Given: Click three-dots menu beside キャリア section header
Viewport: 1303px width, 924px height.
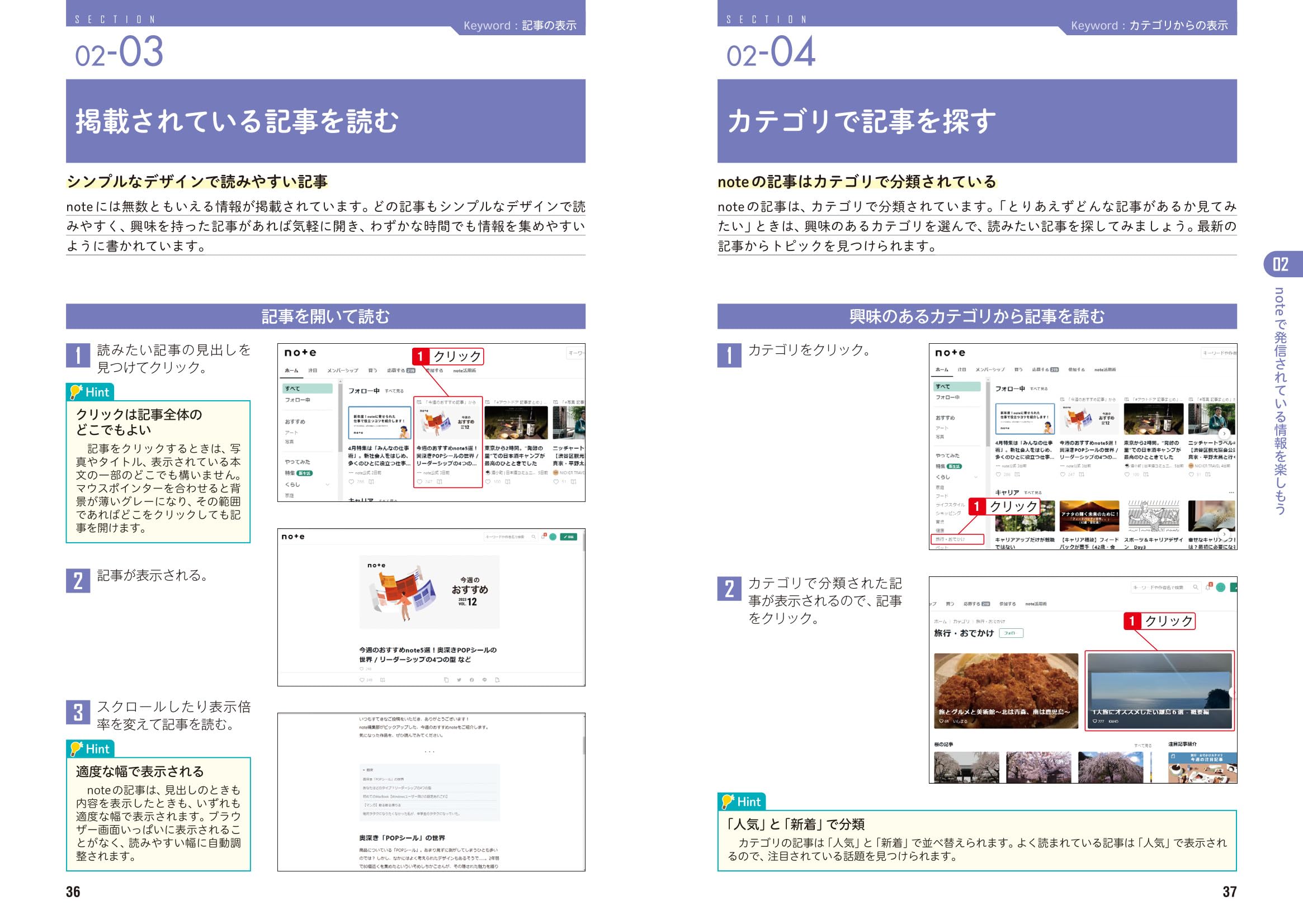Looking at the screenshot, I should tap(1231, 492).
